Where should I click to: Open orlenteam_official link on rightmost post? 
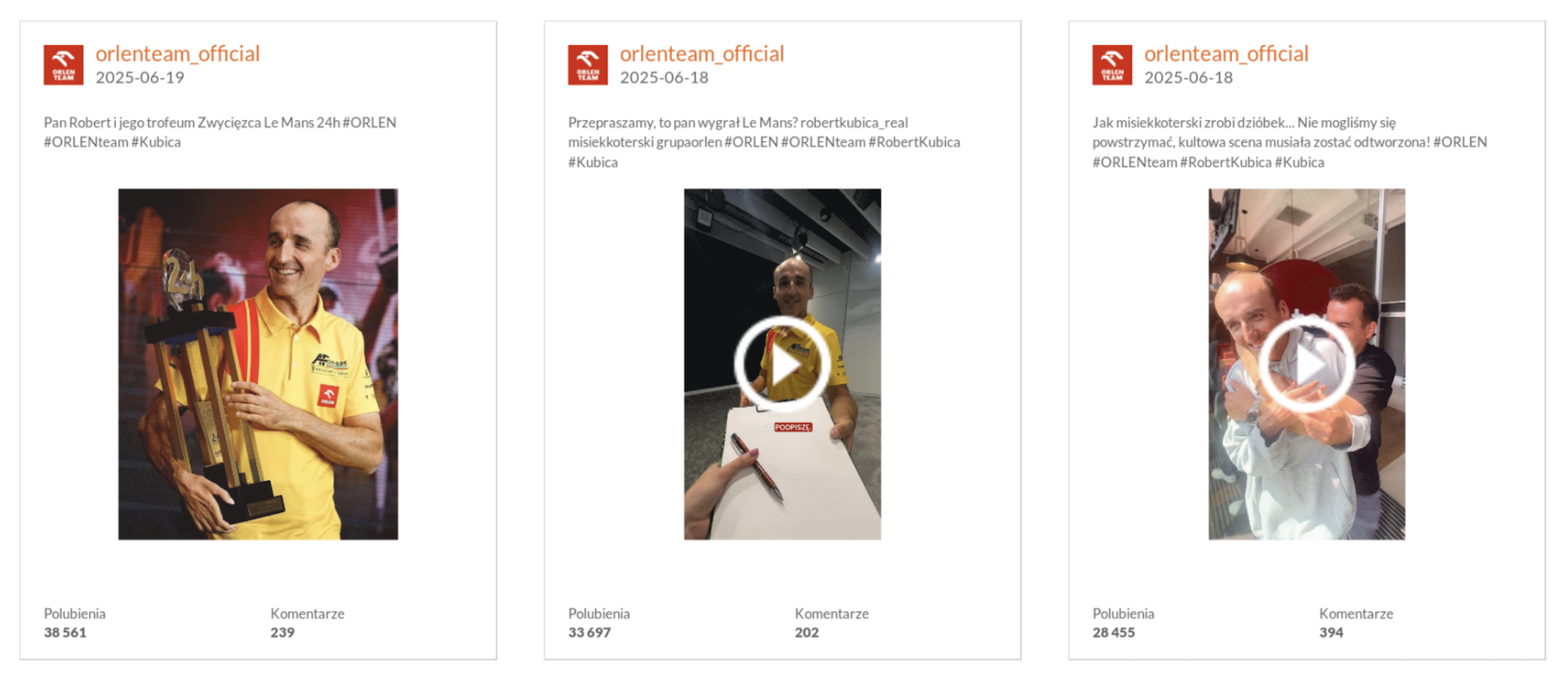pos(1227,53)
